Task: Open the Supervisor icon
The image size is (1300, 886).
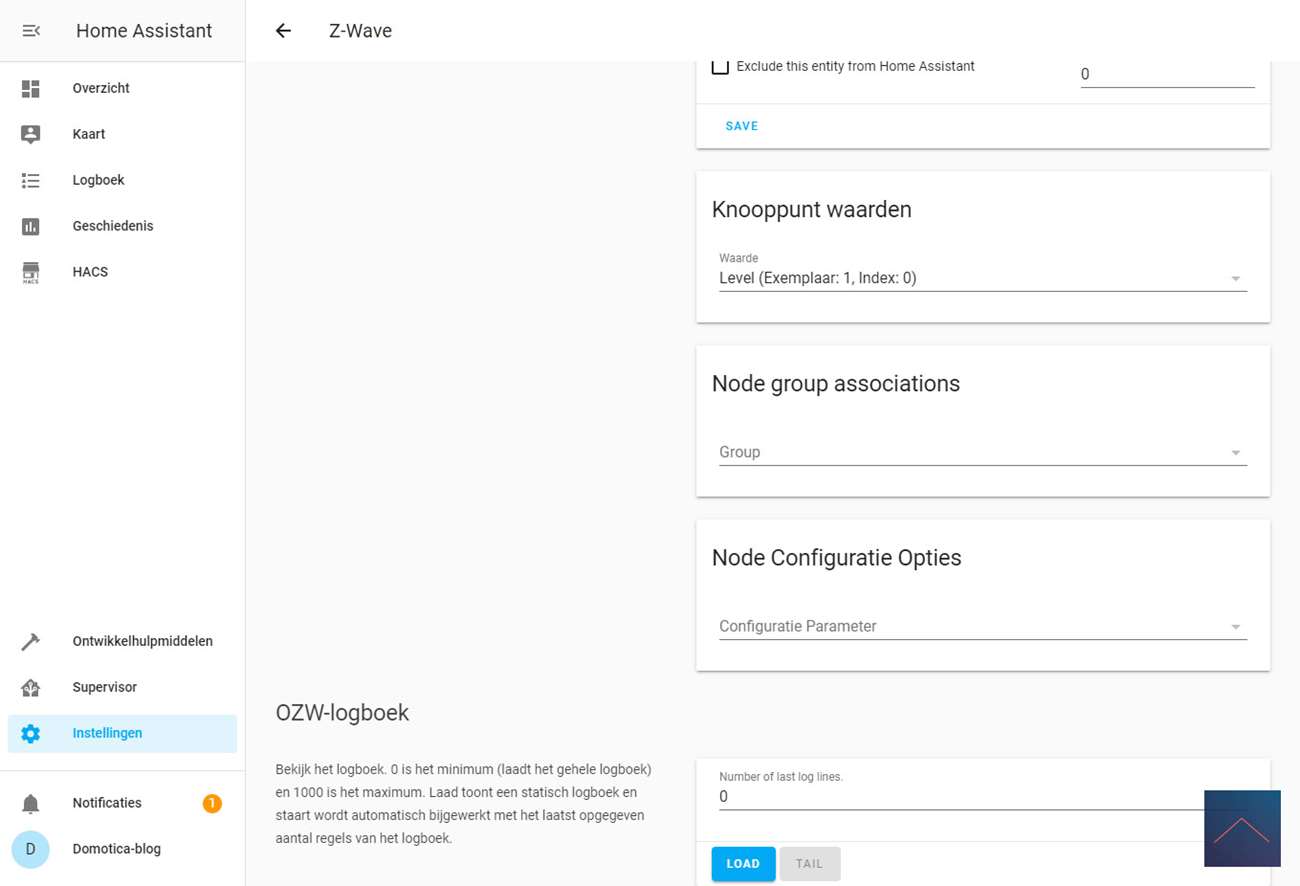Action: [x=31, y=688]
